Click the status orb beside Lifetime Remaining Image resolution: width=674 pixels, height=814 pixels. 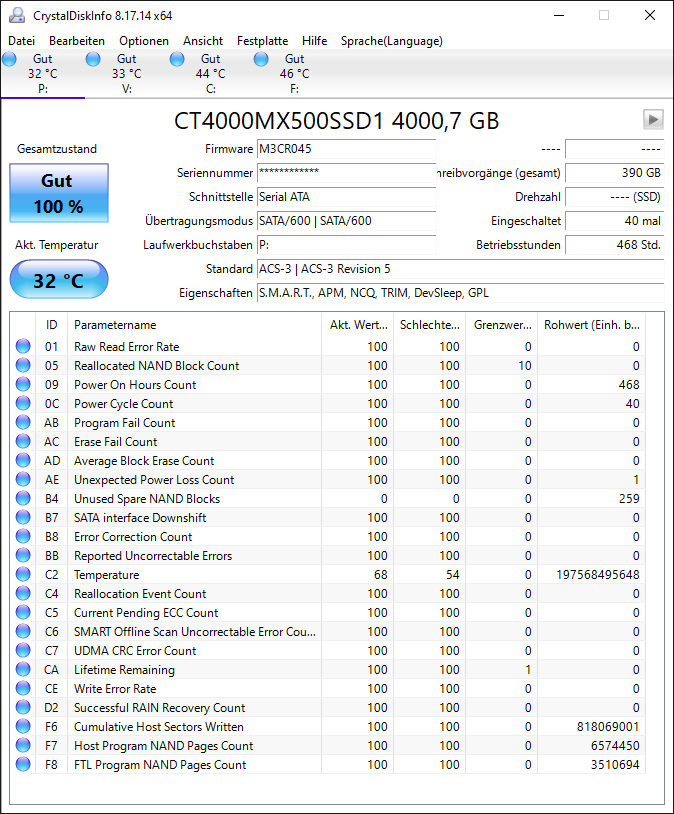coord(23,669)
